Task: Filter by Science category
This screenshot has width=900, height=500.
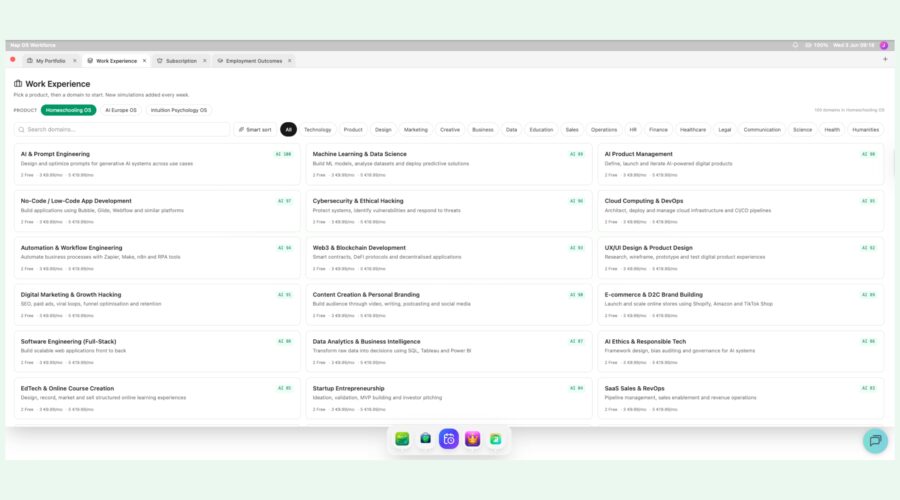Action: tap(802, 130)
